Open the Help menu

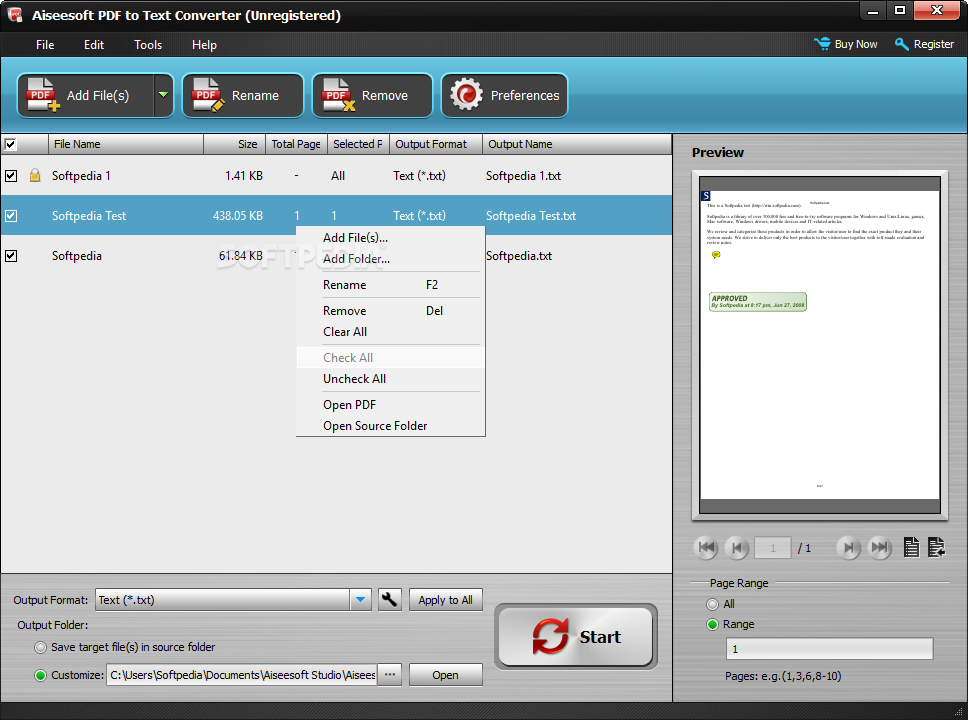204,44
